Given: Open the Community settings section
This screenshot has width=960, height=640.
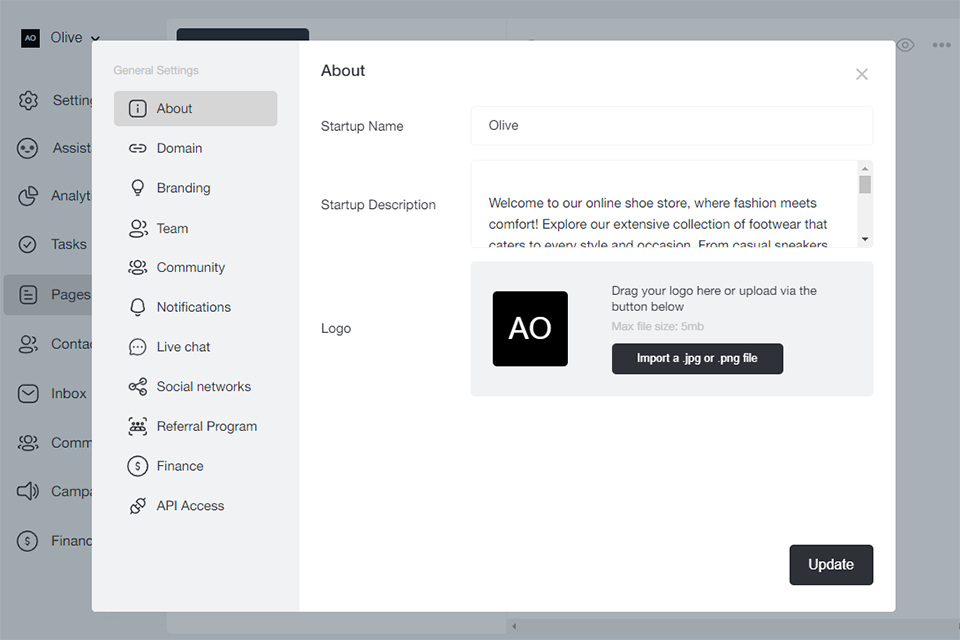Looking at the screenshot, I should (190, 267).
